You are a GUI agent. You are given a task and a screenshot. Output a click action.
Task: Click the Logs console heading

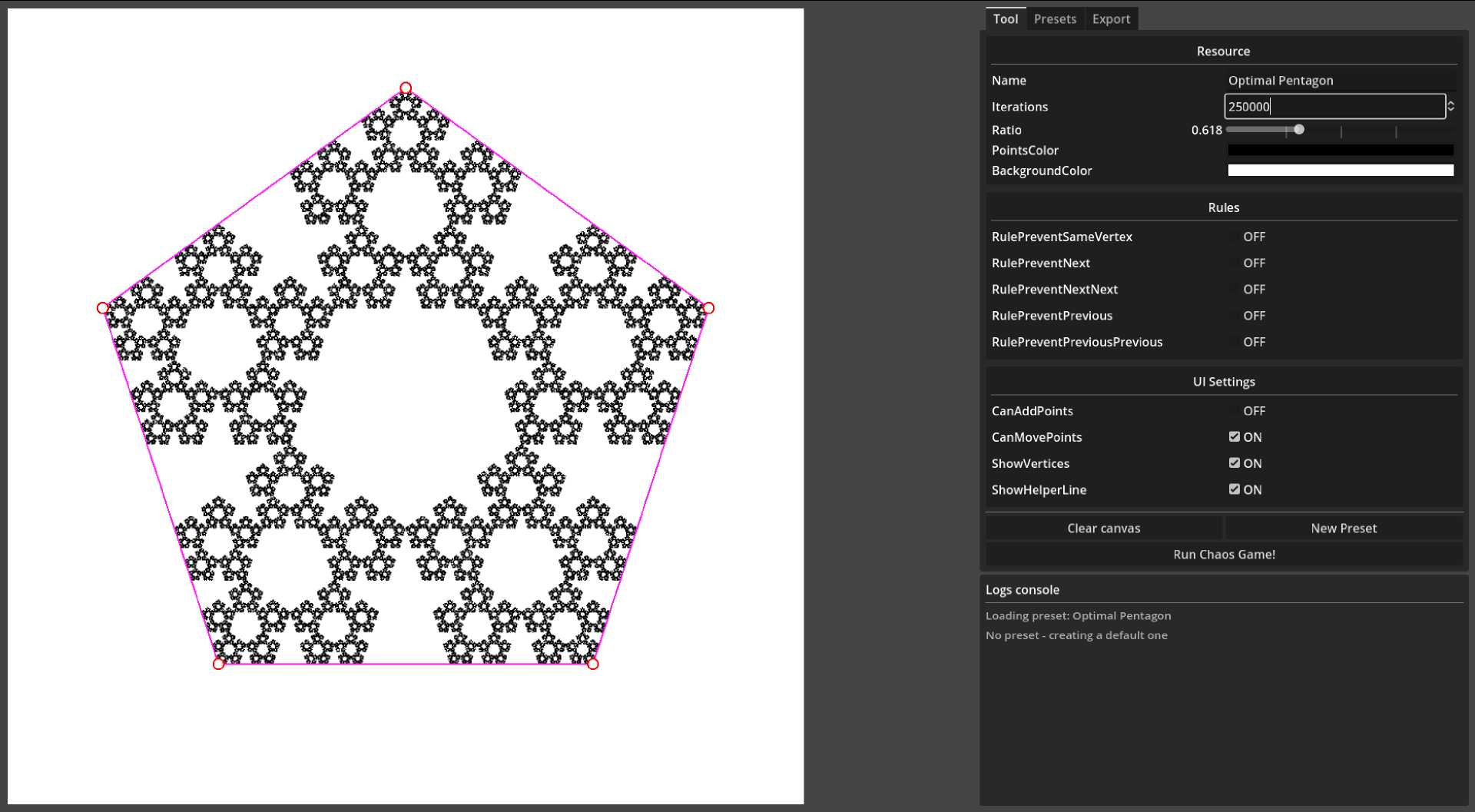1022,590
